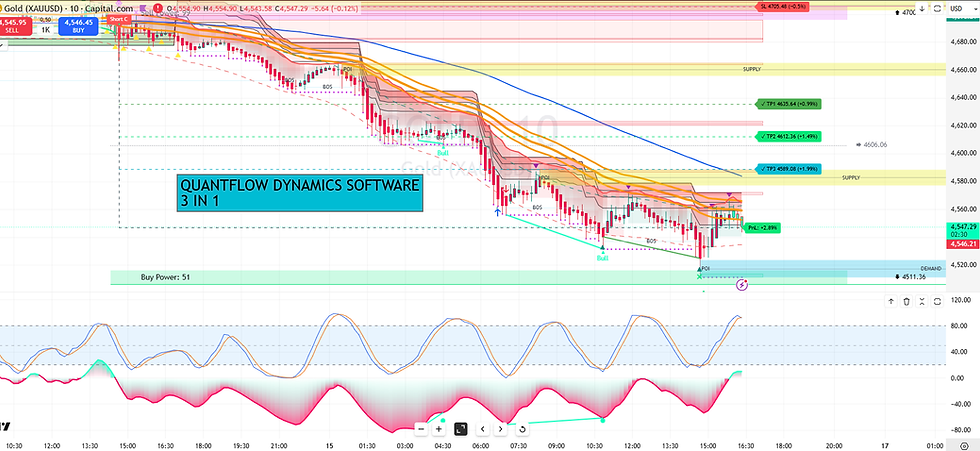Click the 17 date label on time axis

click(x=884, y=445)
